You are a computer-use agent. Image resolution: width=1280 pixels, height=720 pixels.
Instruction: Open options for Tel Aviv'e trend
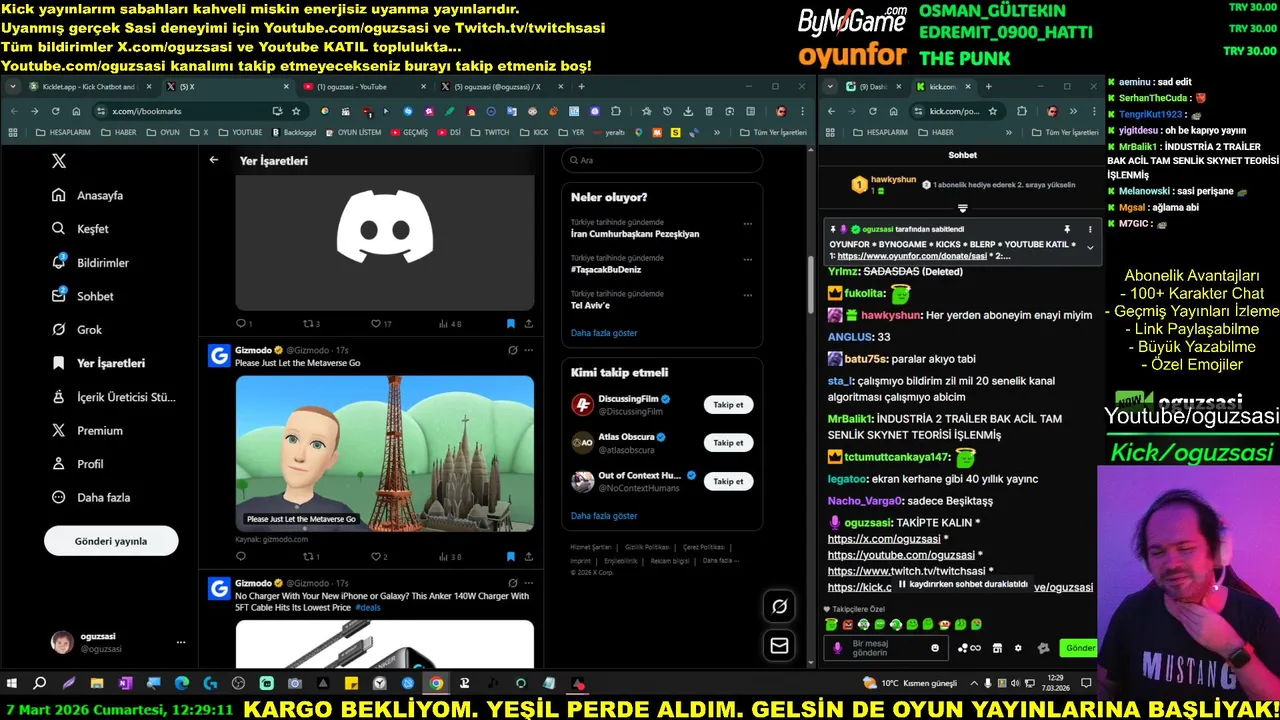(x=747, y=296)
